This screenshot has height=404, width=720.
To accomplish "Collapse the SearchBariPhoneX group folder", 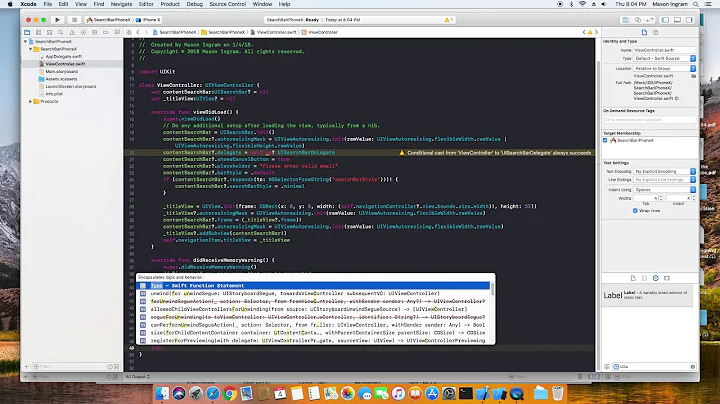I will (x=30, y=49).
